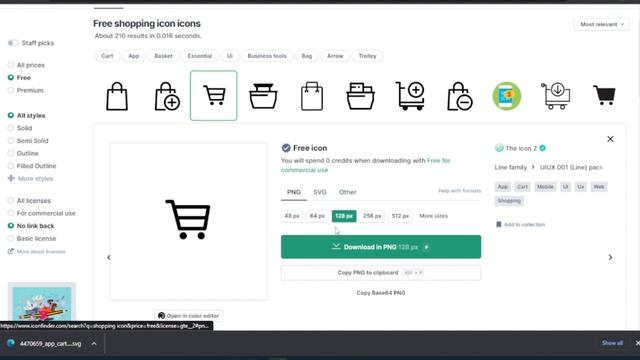Select the shopping bag with plus icon
This screenshot has width=640, height=360.
click(x=167, y=96)
